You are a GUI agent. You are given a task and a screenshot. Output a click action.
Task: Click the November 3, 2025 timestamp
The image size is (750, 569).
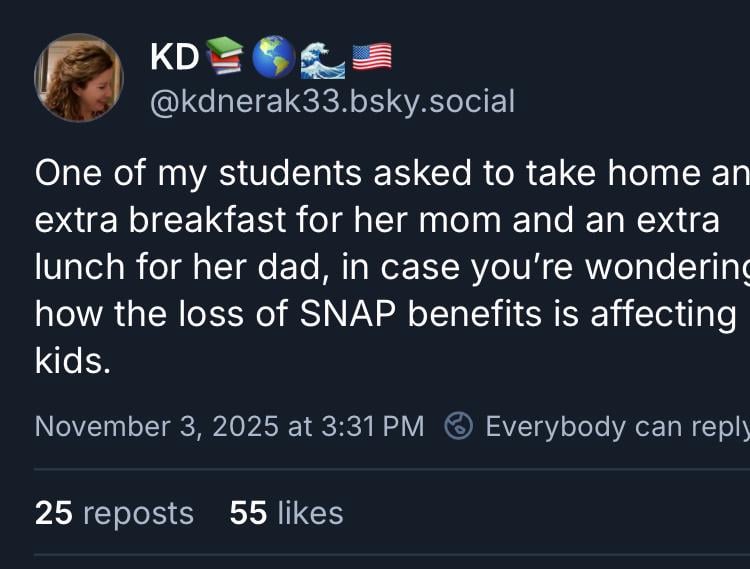[229, 427]
